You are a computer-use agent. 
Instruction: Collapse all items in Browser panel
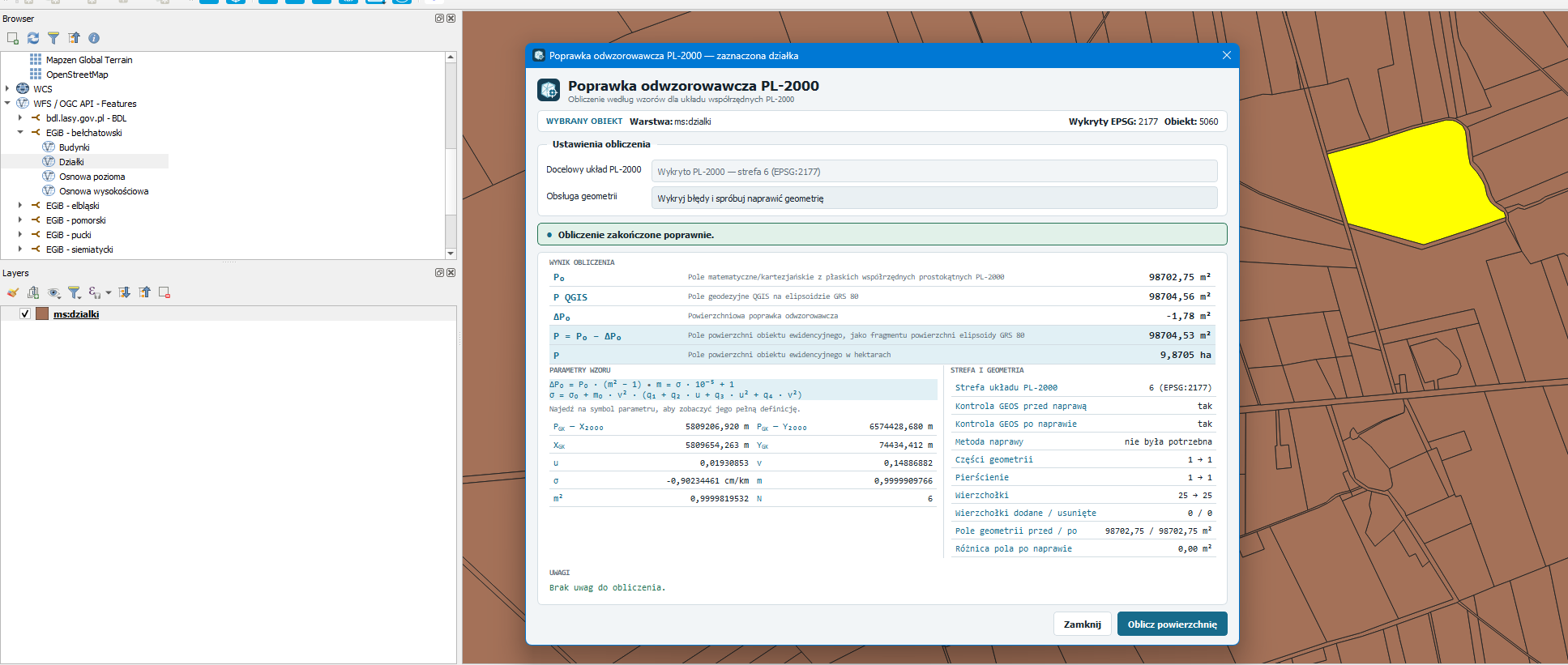[74, 38]
